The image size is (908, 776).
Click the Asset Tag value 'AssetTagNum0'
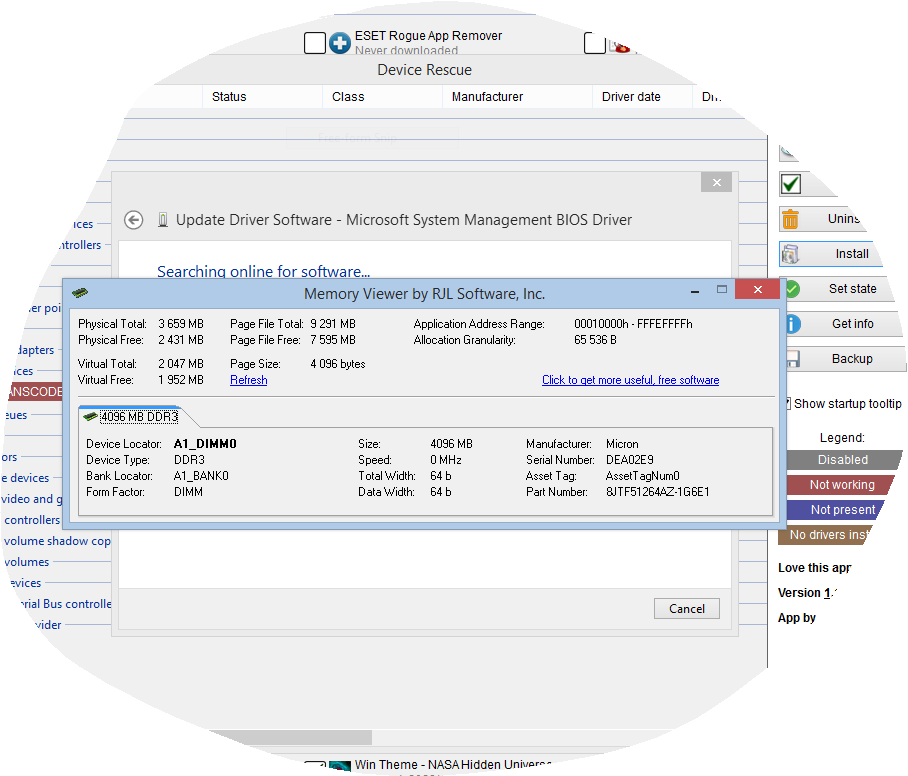[643, 475]
